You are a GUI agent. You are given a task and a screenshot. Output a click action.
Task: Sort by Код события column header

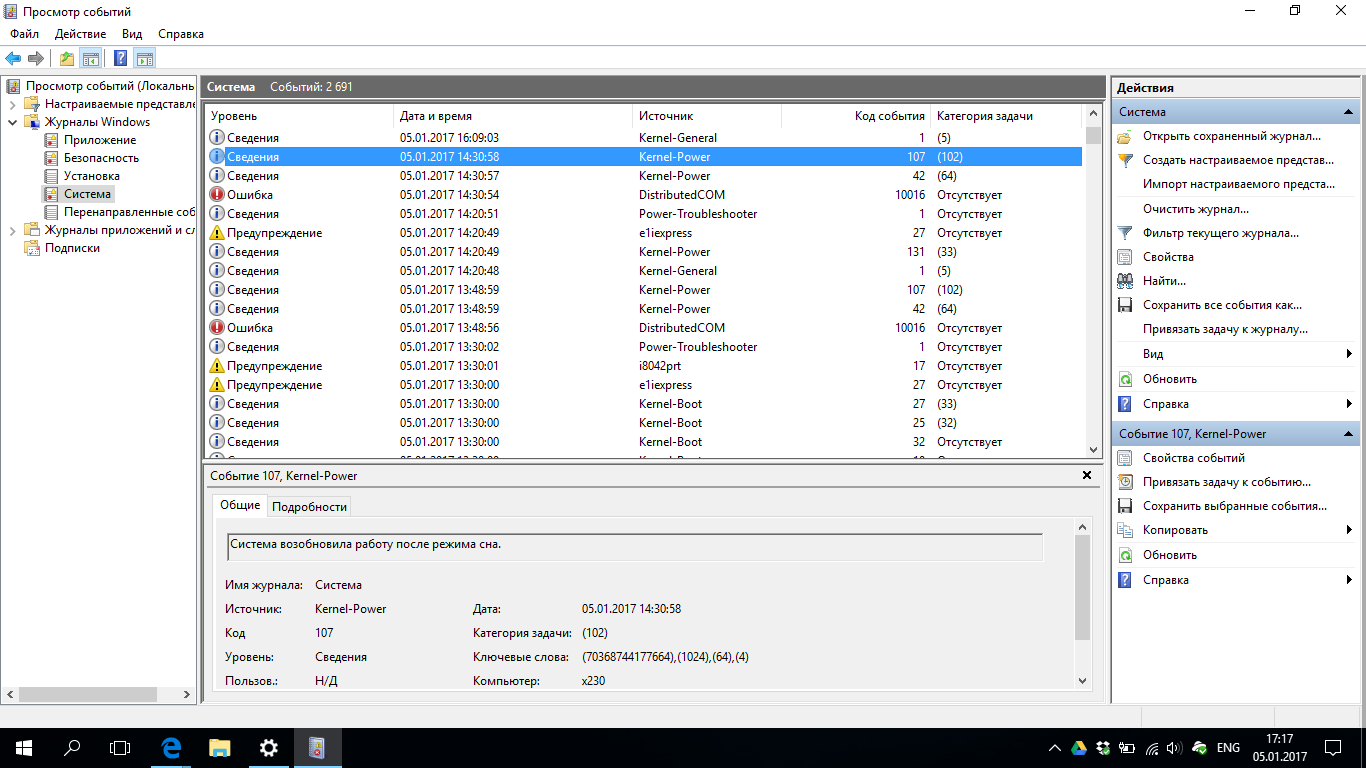point(855,116)
